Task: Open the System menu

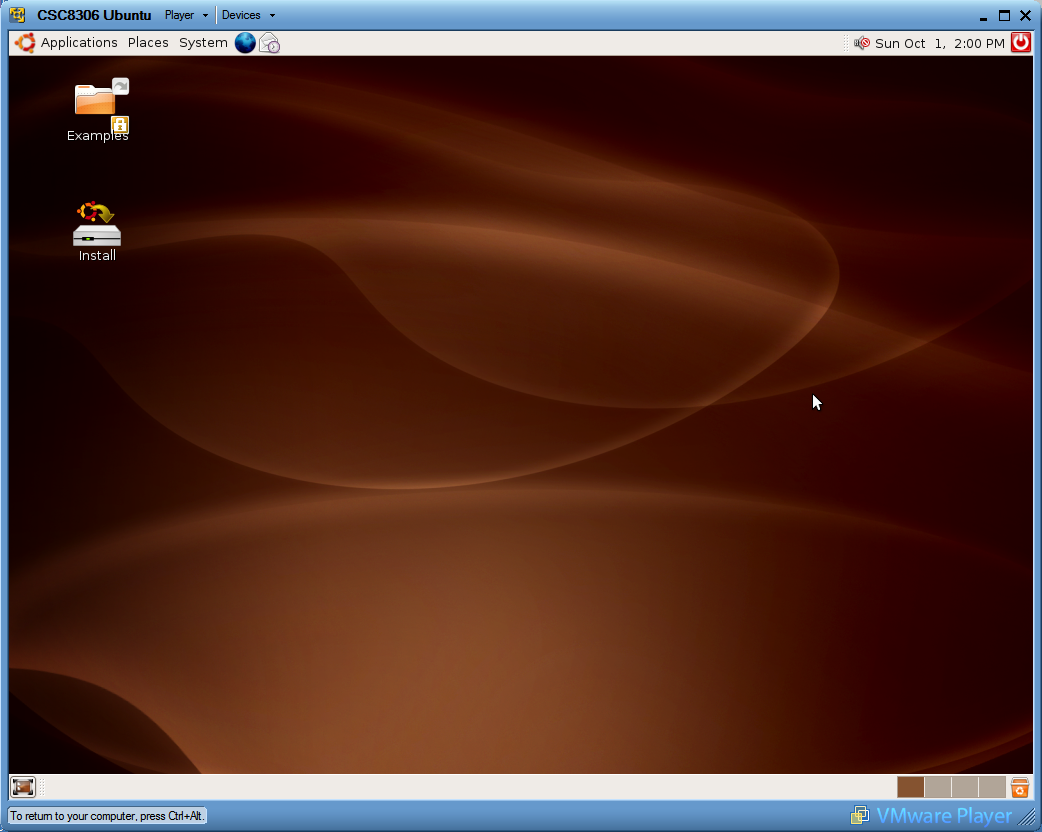Action: [203, 43]
